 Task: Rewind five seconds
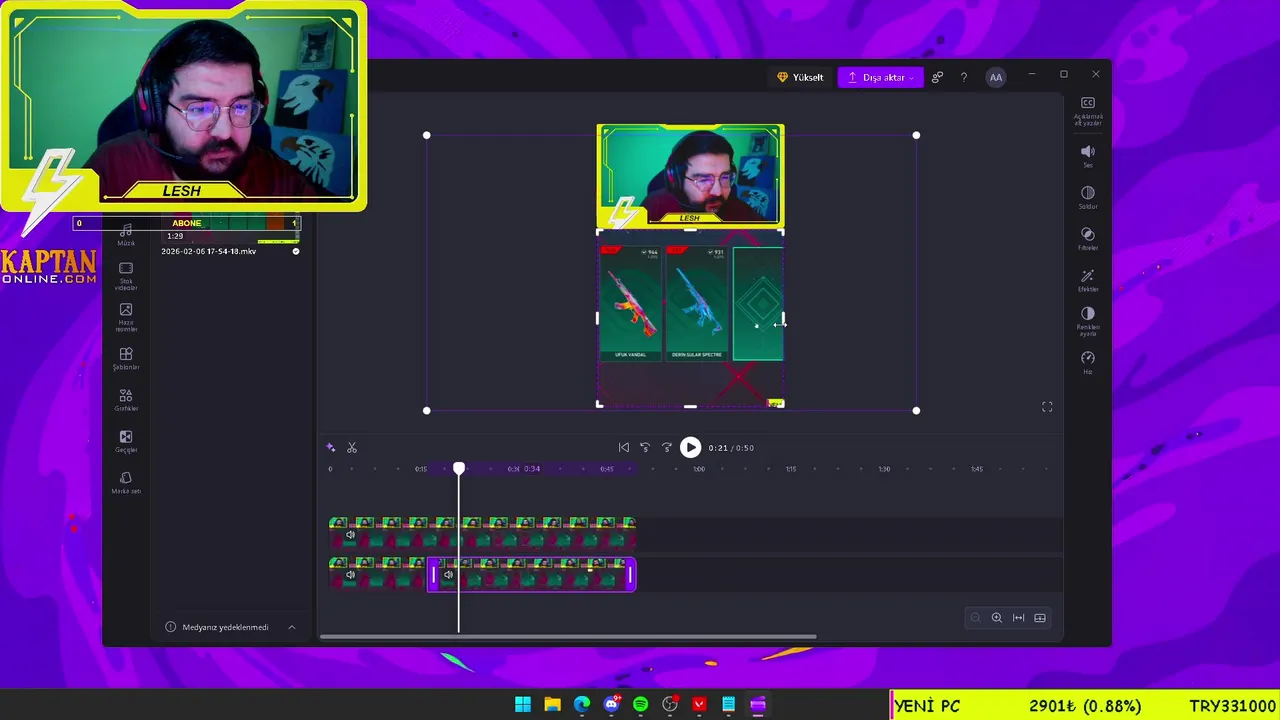645,447
